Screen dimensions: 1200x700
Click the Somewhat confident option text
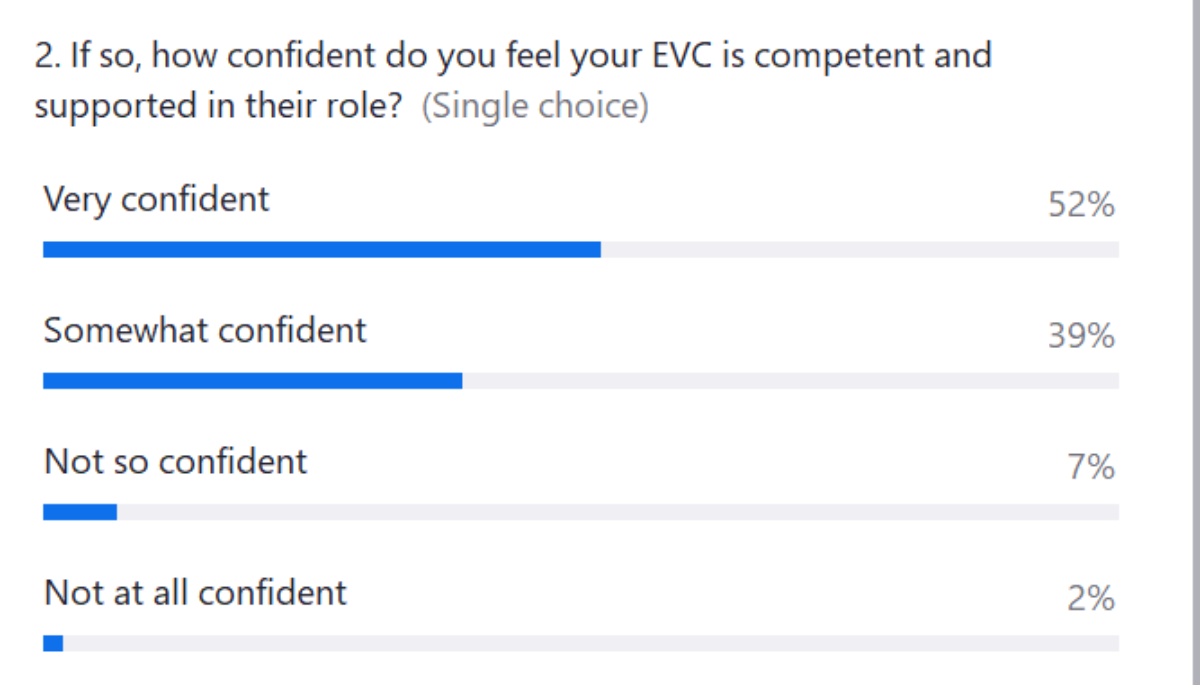(205, 330)
